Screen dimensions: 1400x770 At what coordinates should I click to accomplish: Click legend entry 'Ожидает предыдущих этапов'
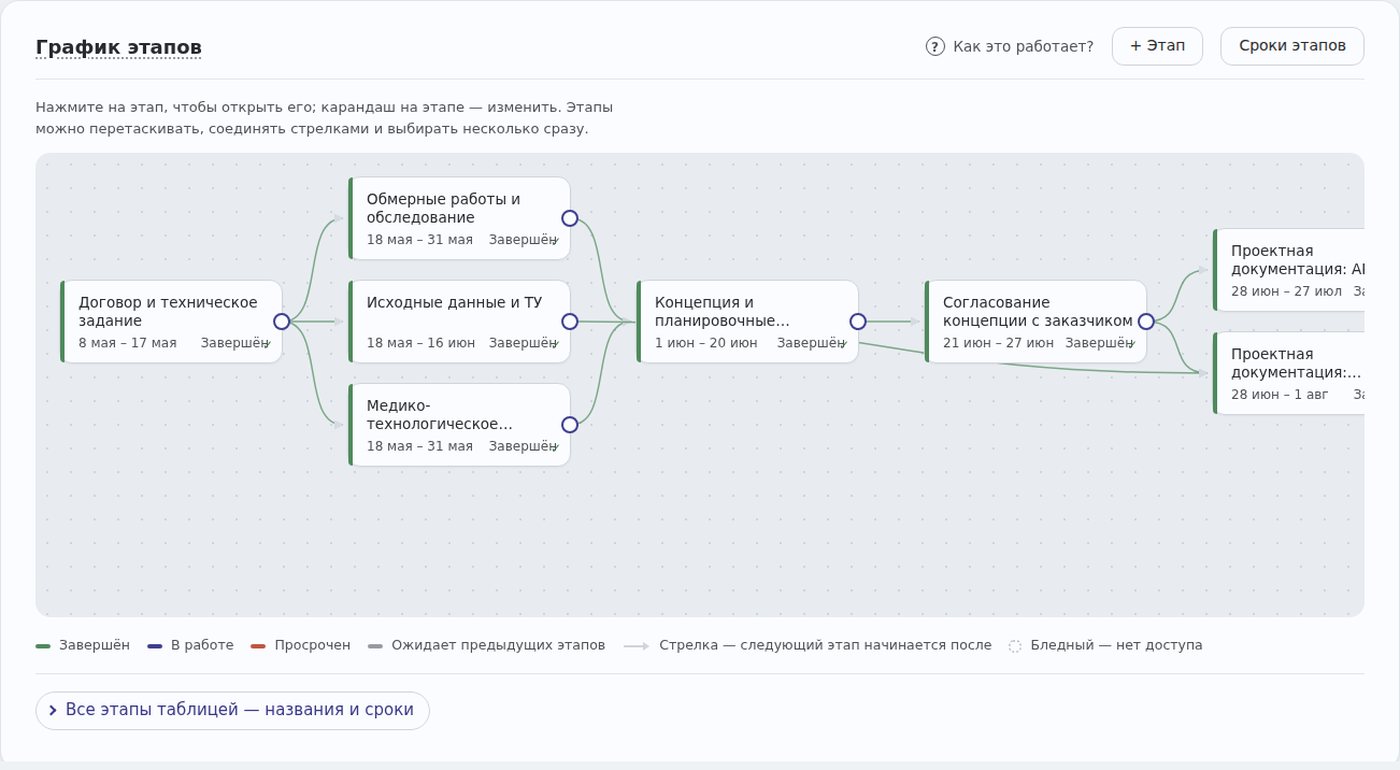487,645
